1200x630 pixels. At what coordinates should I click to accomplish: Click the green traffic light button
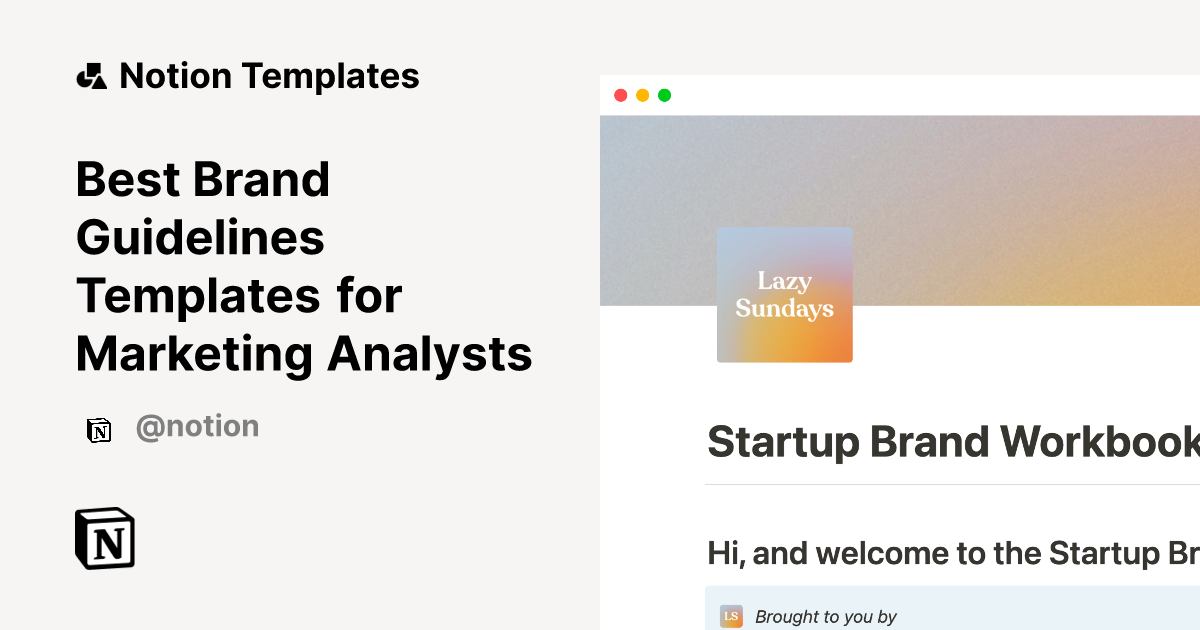click(664, 95)
